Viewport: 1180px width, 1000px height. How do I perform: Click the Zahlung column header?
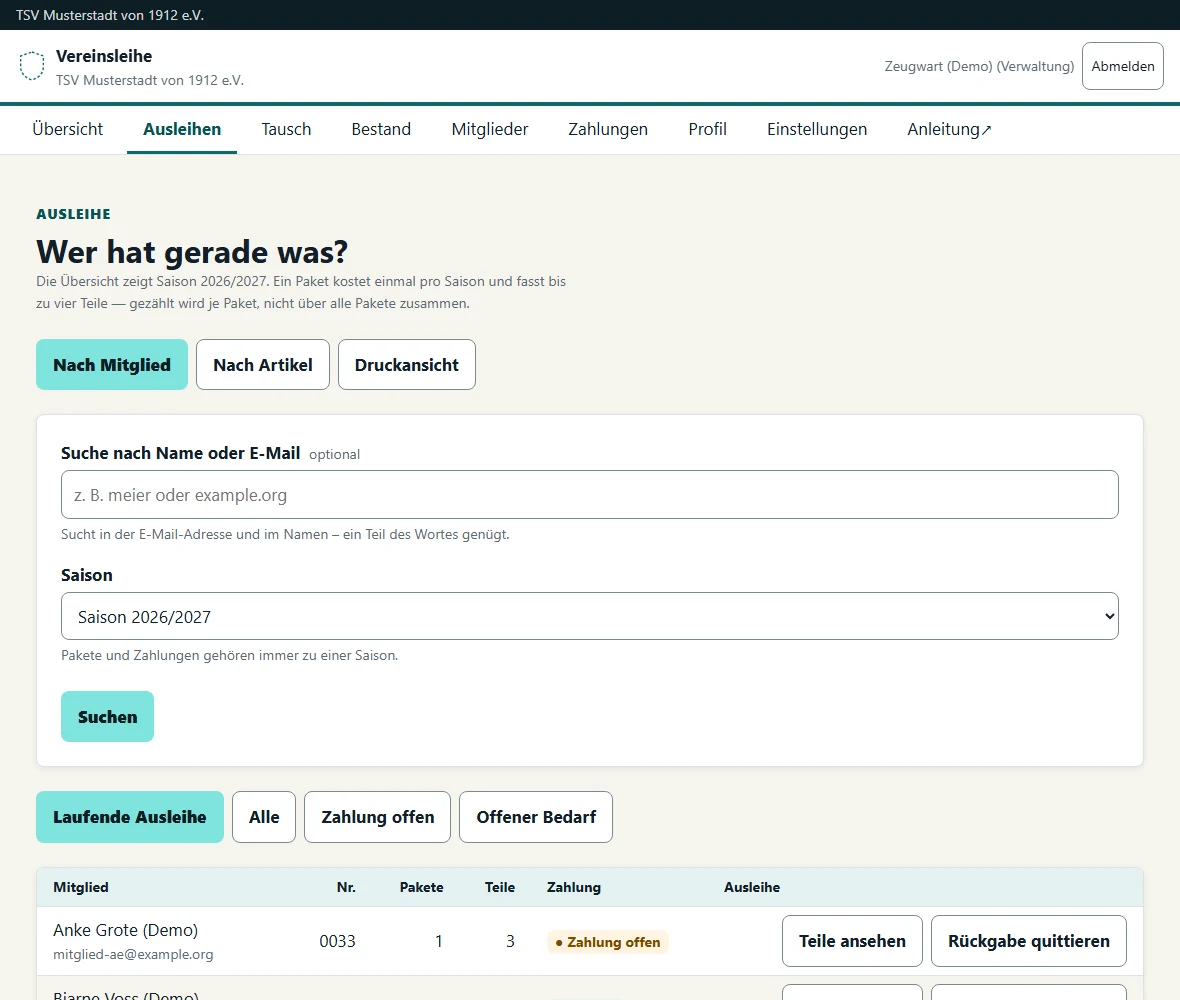pos(573,887)
